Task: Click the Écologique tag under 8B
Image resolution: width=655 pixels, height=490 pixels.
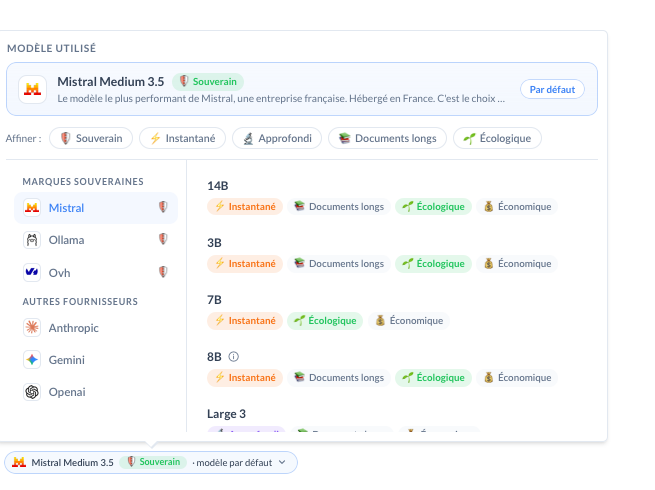Action: coord(433,378)
